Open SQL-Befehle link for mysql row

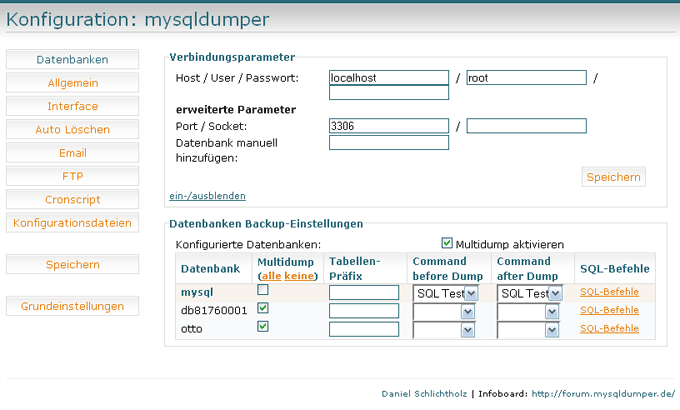609,292
